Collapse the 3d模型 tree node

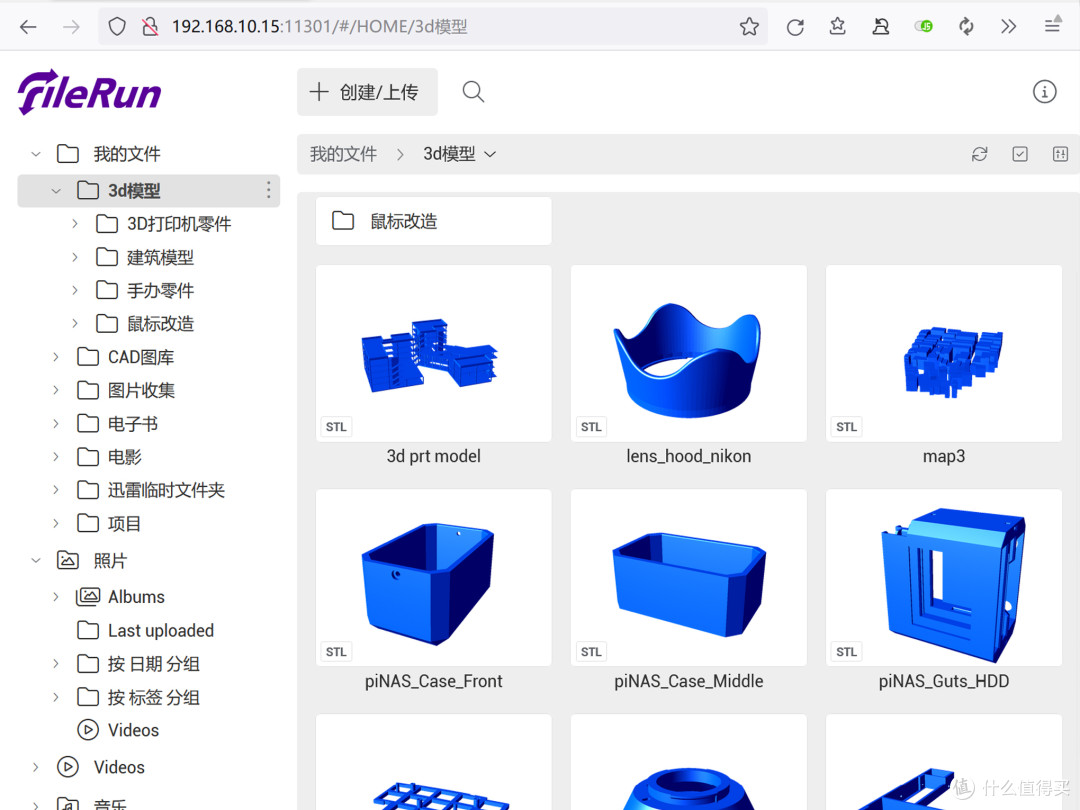point(56,191)
